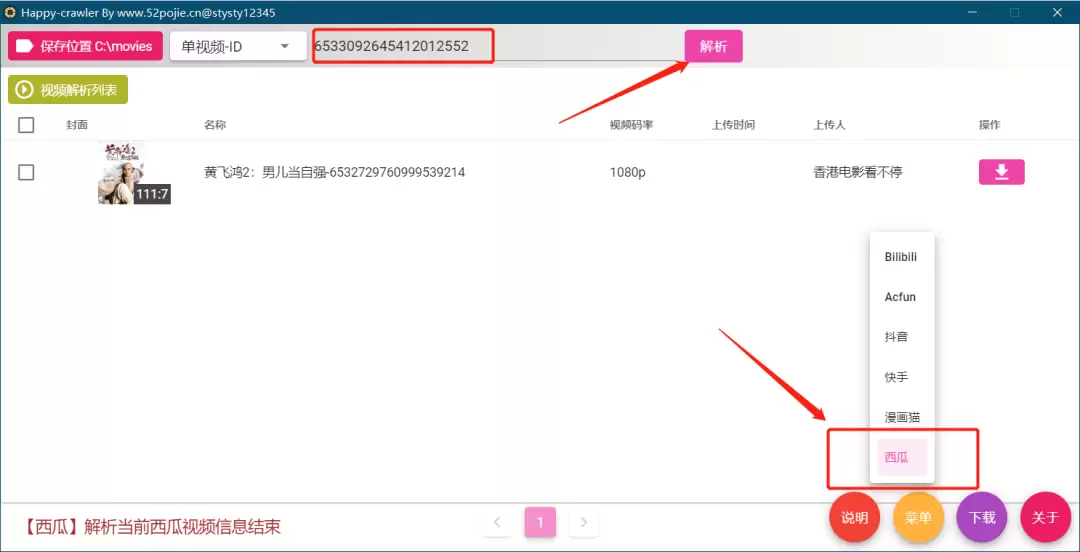1080x552 pixels.
Task: Click the round 关于 button
Action: pyautogui.click(x=1046, y=518)
